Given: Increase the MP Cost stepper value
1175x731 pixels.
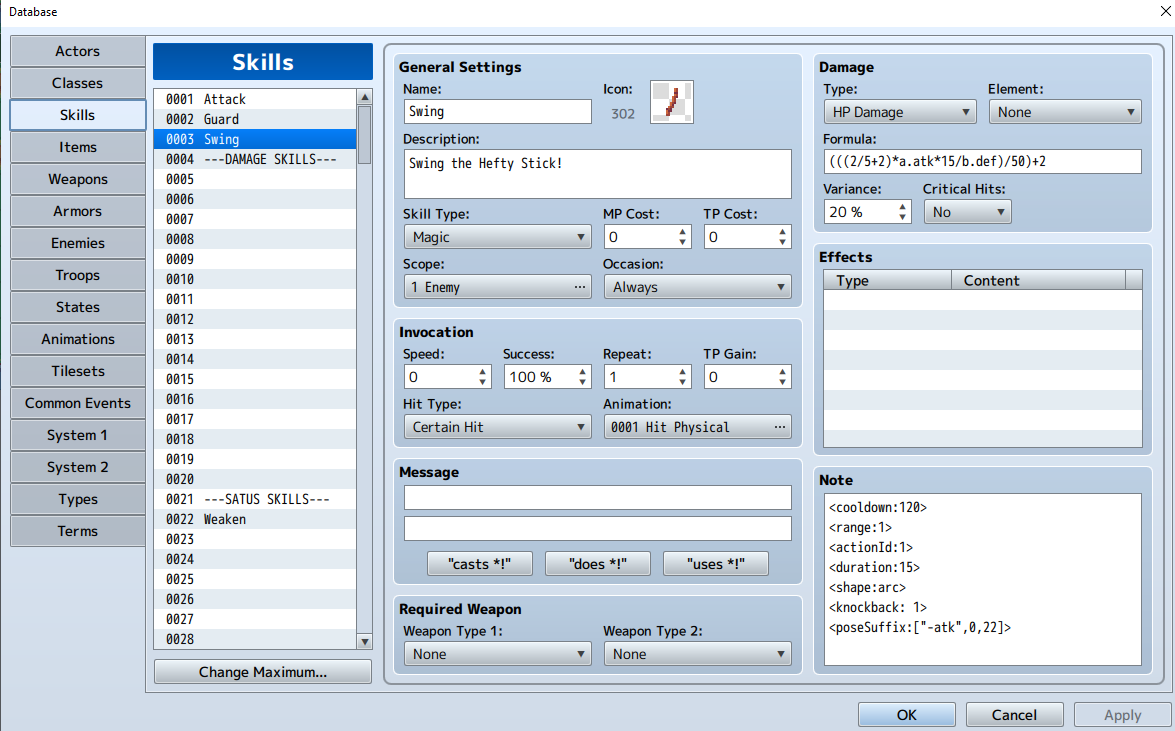Looking at the screenshot, I should tap(683, 232).
